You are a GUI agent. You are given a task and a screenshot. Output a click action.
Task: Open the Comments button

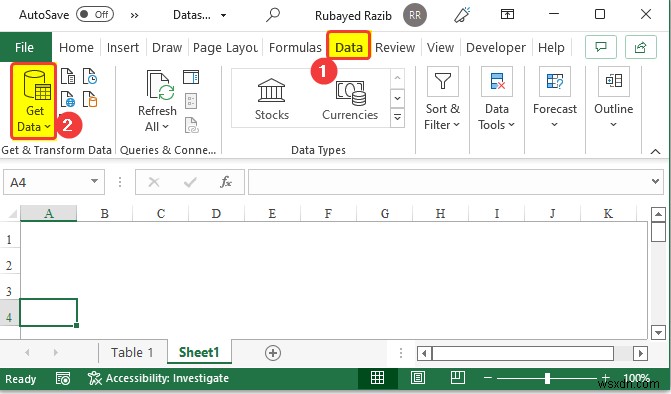click(601, 47)
